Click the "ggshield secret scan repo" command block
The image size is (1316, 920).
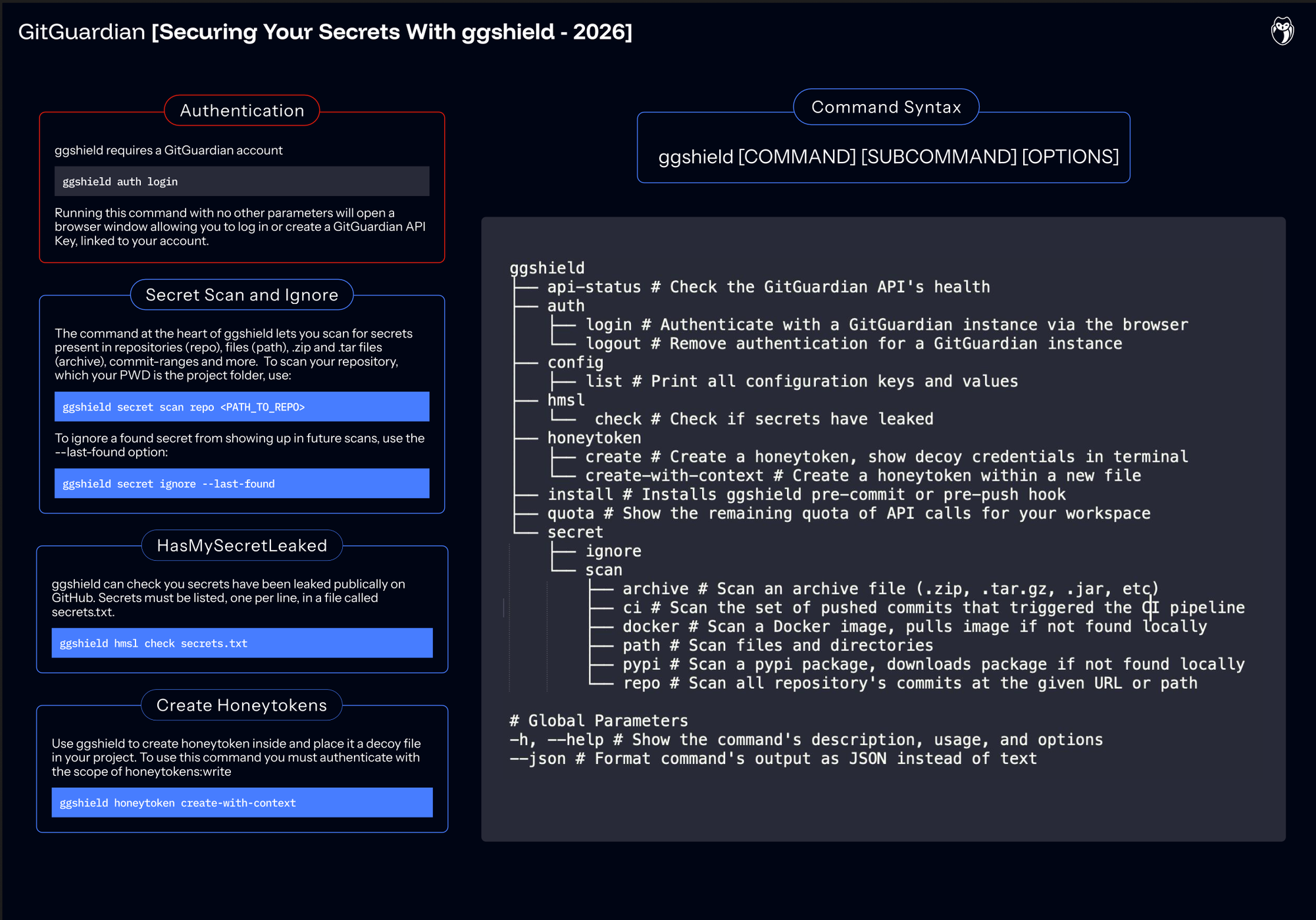241,407
